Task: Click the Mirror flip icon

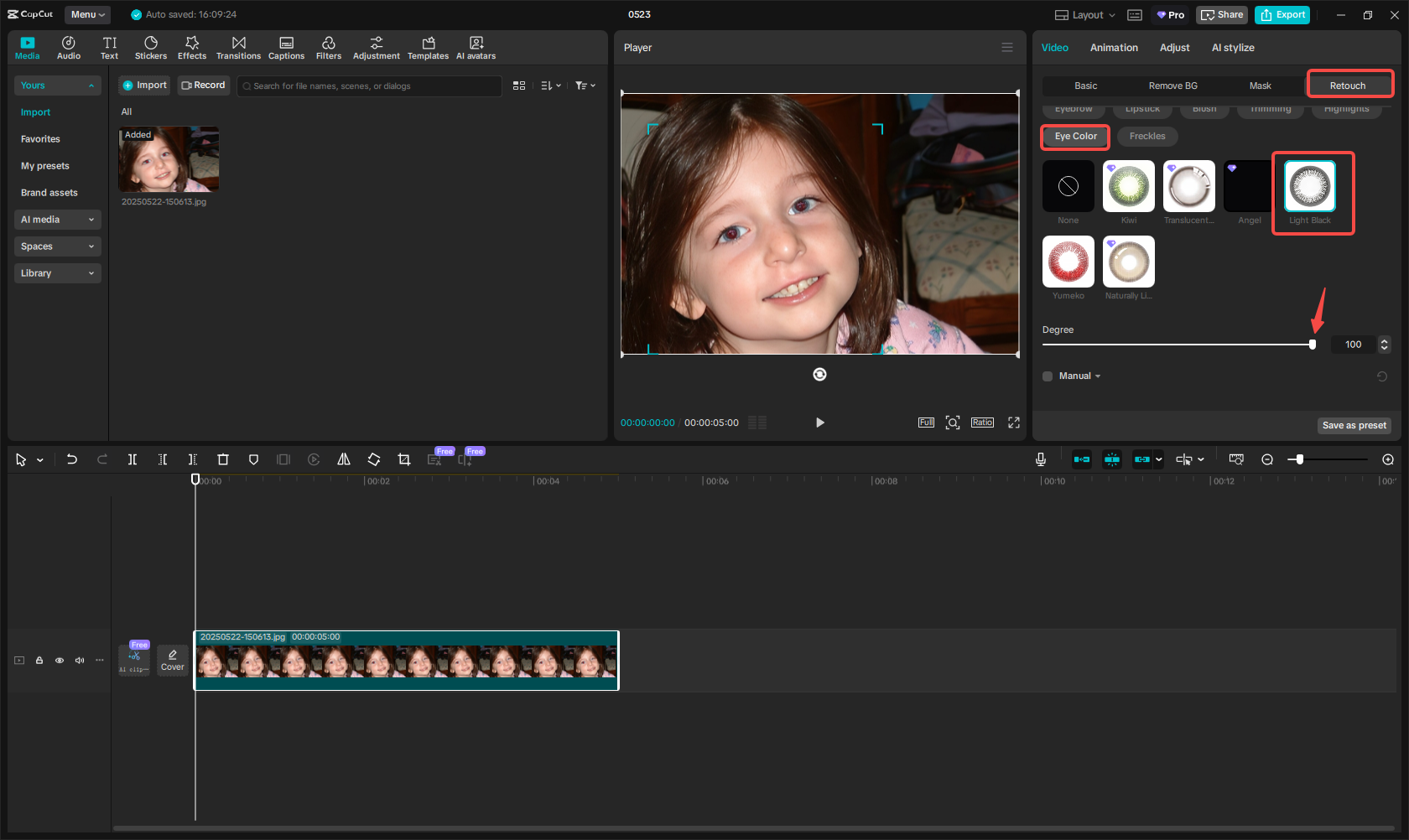Action: pyautogui.click(x=344, y=459)
